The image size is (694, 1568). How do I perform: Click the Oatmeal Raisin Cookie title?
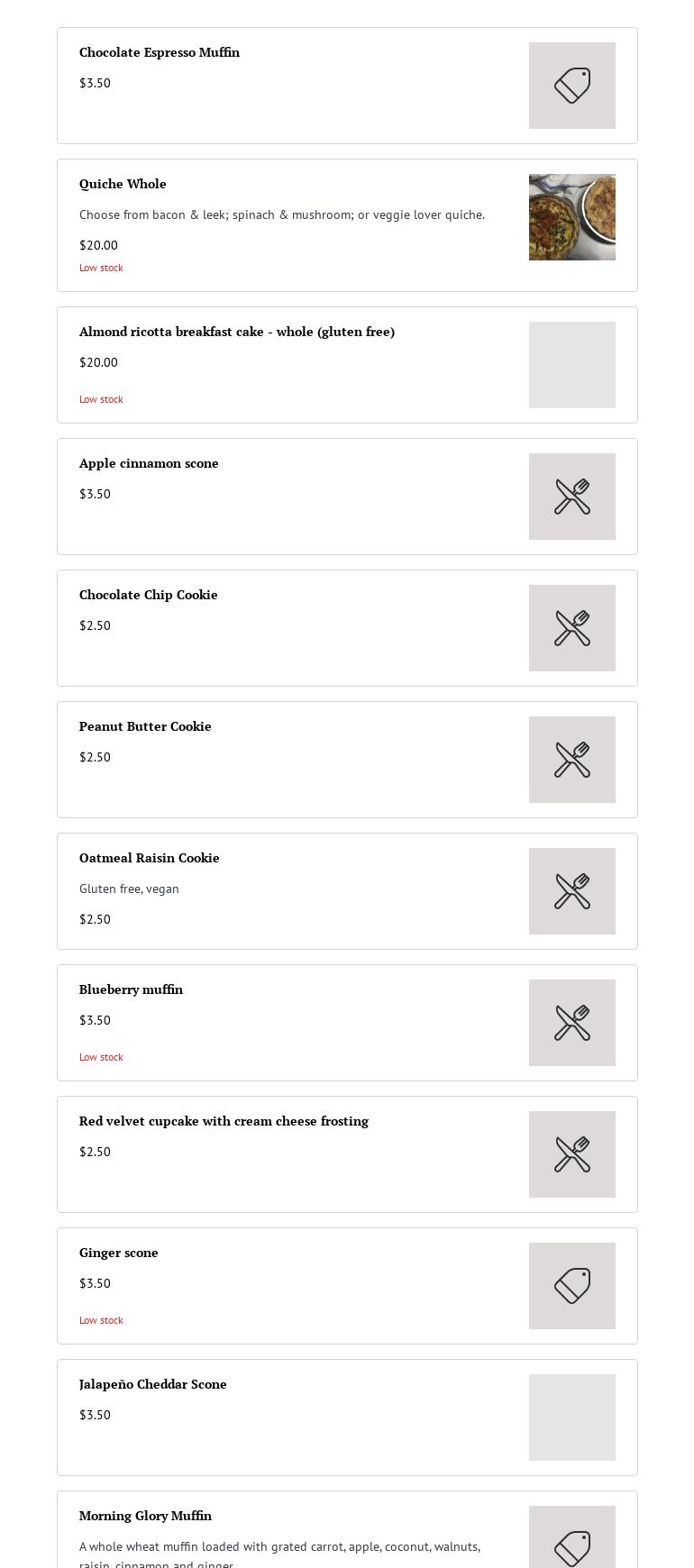[x=150, y=858]
